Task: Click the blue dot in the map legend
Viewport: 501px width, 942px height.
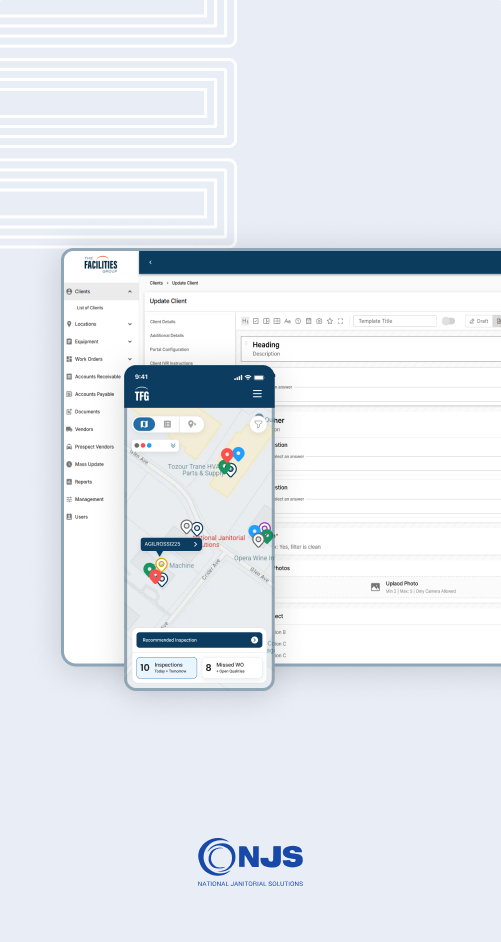Action: click(x=149, y=446)
